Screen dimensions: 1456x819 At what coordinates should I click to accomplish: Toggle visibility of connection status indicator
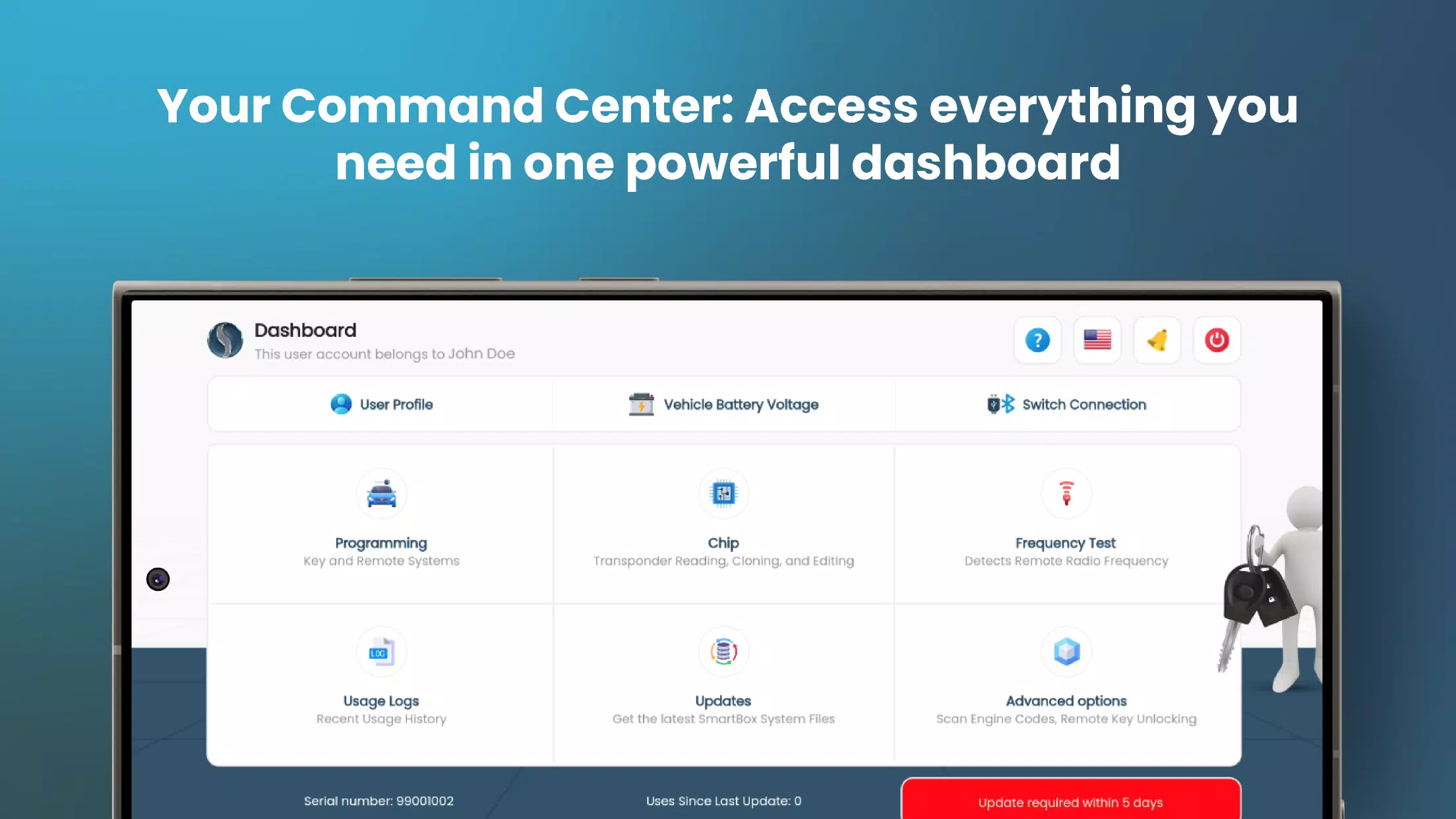[x=1066, y=404]
